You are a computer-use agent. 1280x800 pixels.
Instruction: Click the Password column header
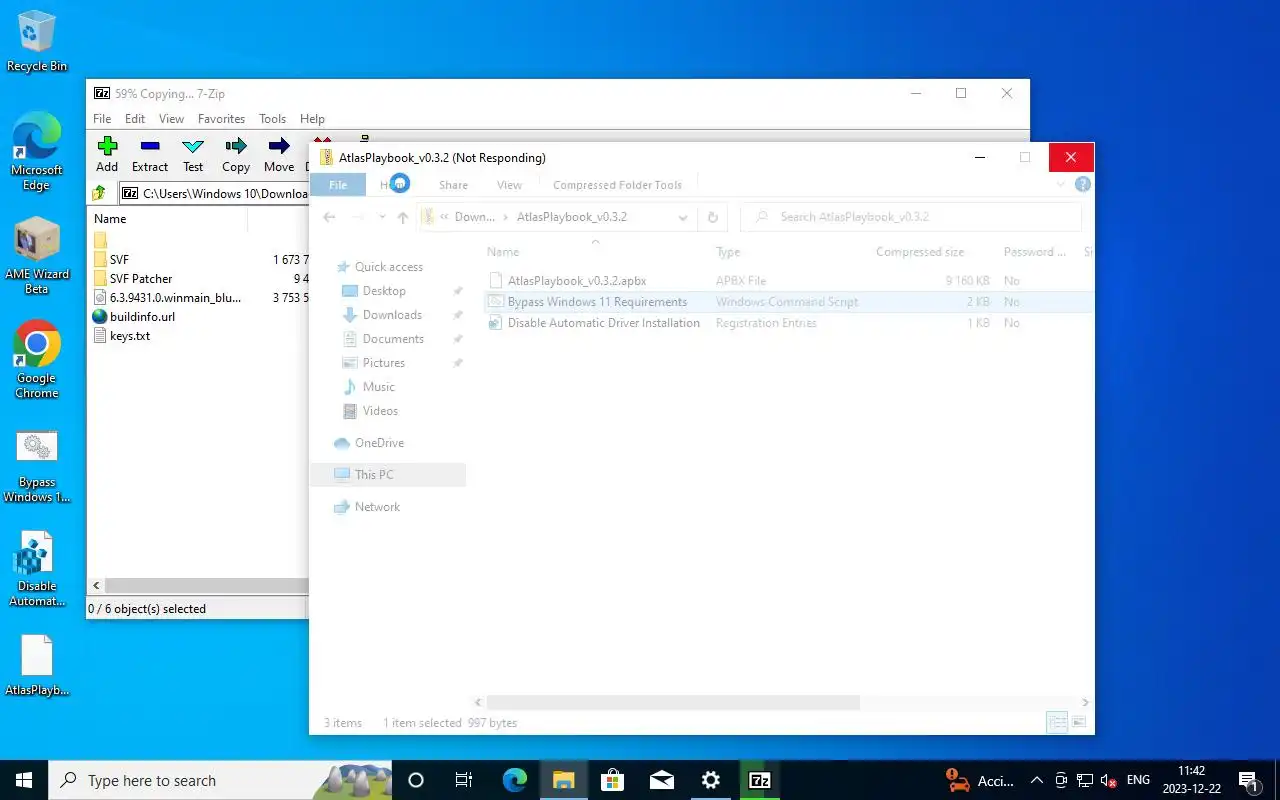[x=1035, y=252]
